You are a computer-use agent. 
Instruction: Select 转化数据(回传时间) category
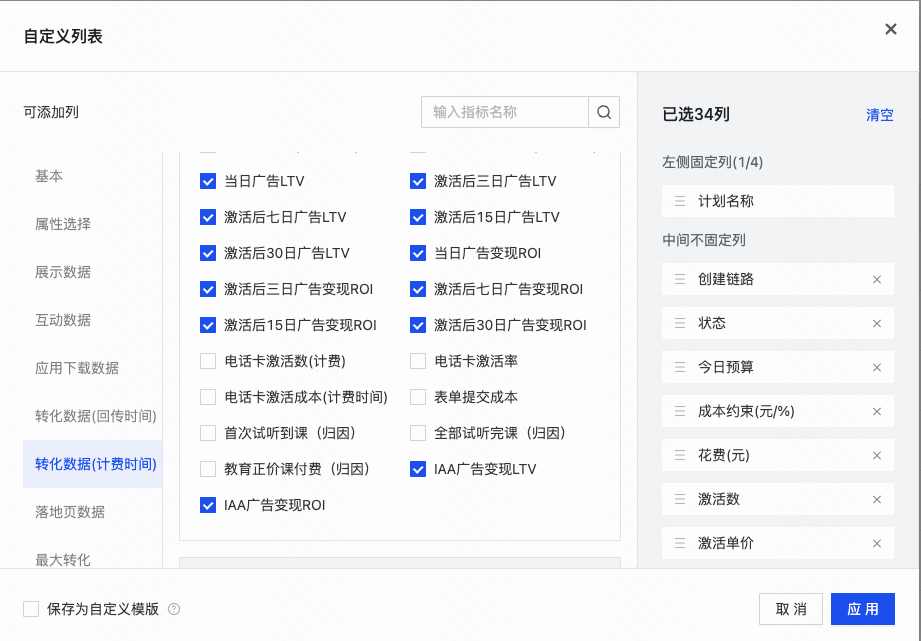pyautogui.click(x=96, y=416)
